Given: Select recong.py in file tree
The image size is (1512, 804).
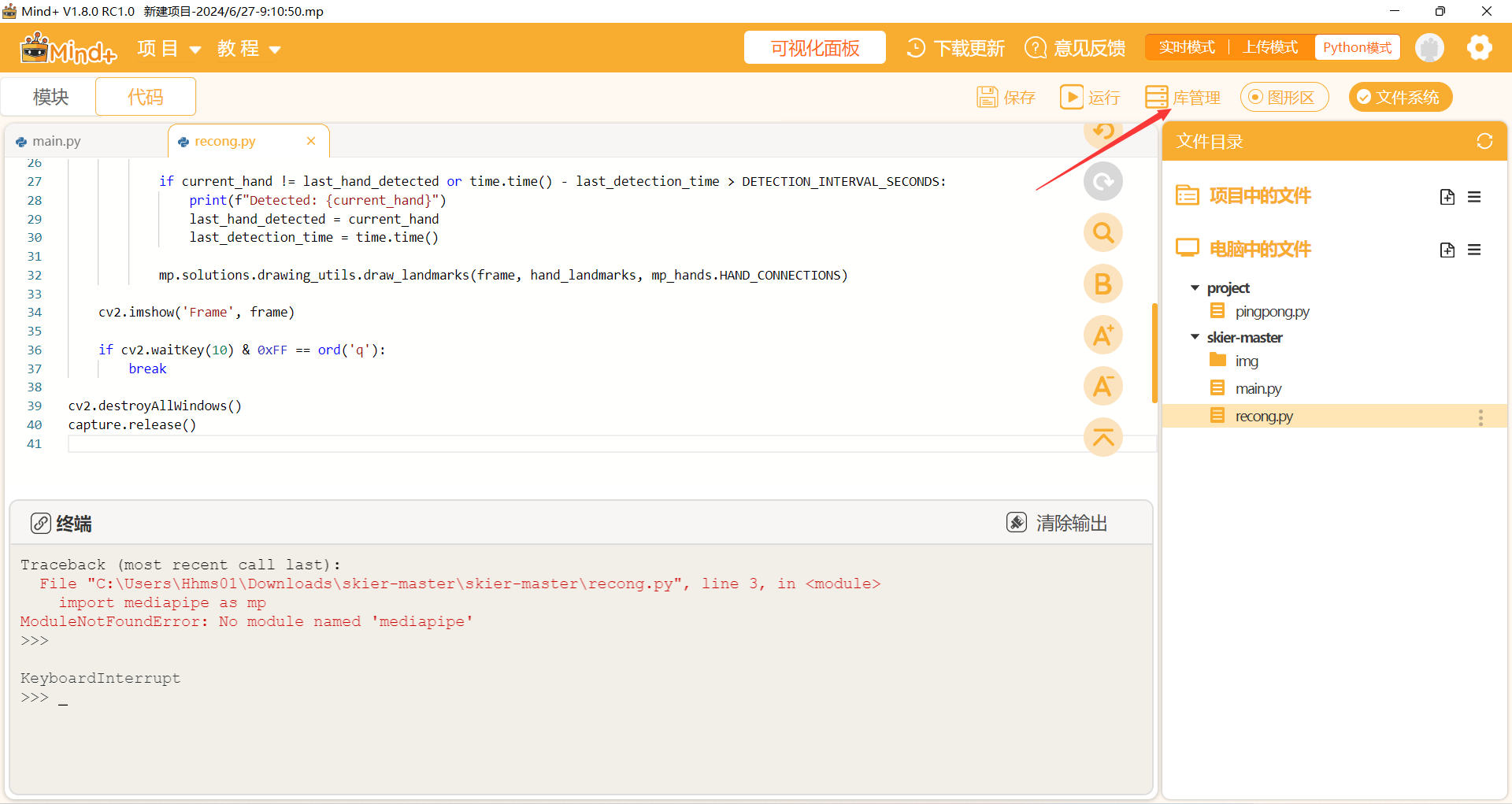Looking at the screenshot, I should tap(1335, 416).
